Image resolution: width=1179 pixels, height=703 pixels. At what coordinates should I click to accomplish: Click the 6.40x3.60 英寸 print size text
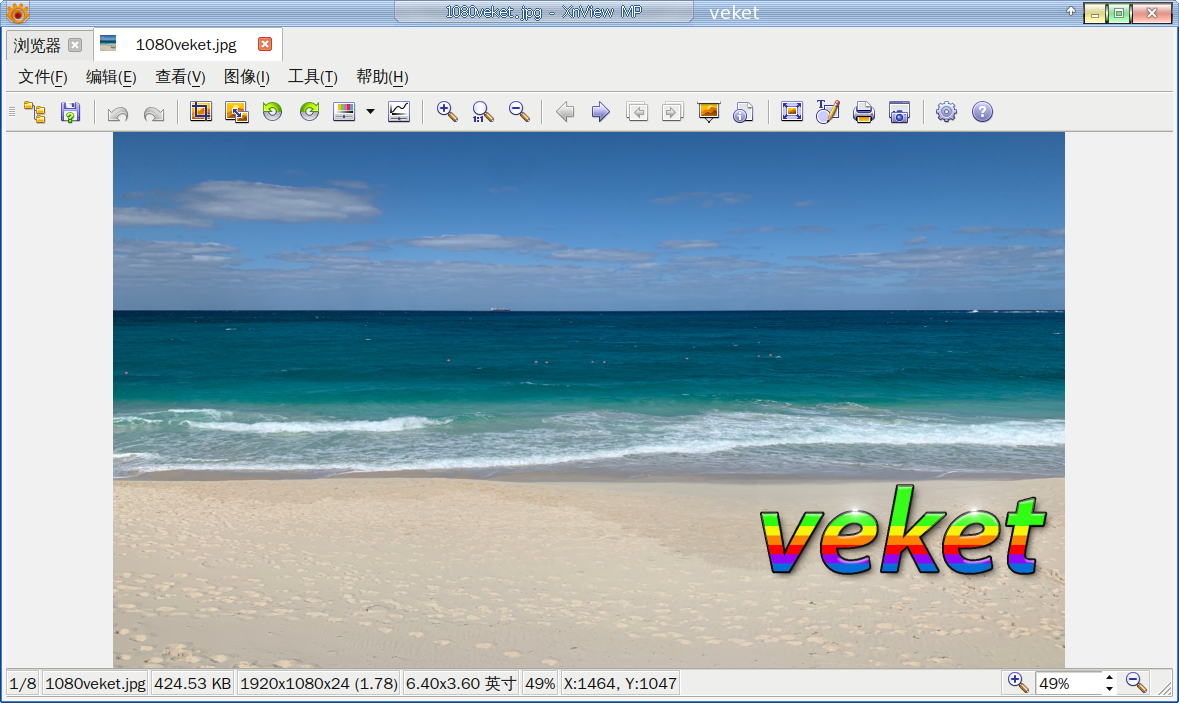[x=461, y=683]
